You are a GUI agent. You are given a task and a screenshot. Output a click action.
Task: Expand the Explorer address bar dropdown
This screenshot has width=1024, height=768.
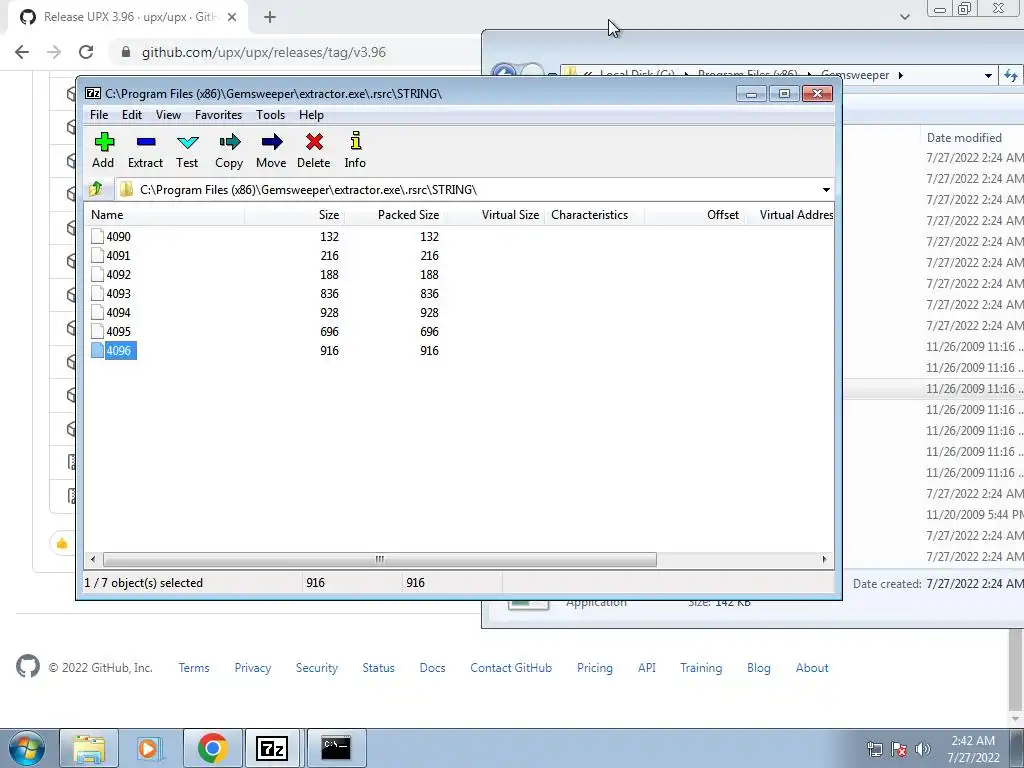[x=988, y=76]
